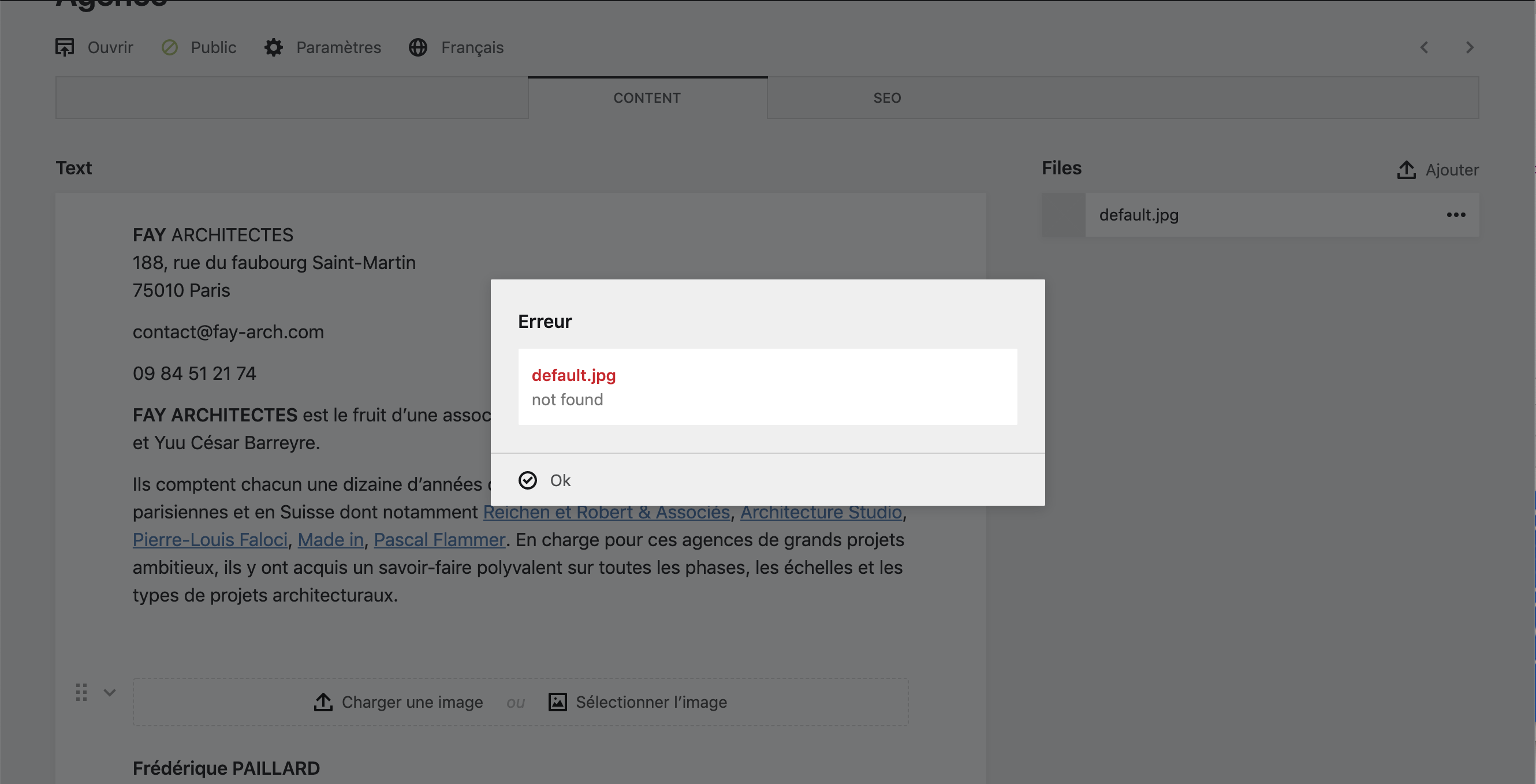1536x784 pixels.
Task: Collapse the text block with the chevron
Action: 110,693
